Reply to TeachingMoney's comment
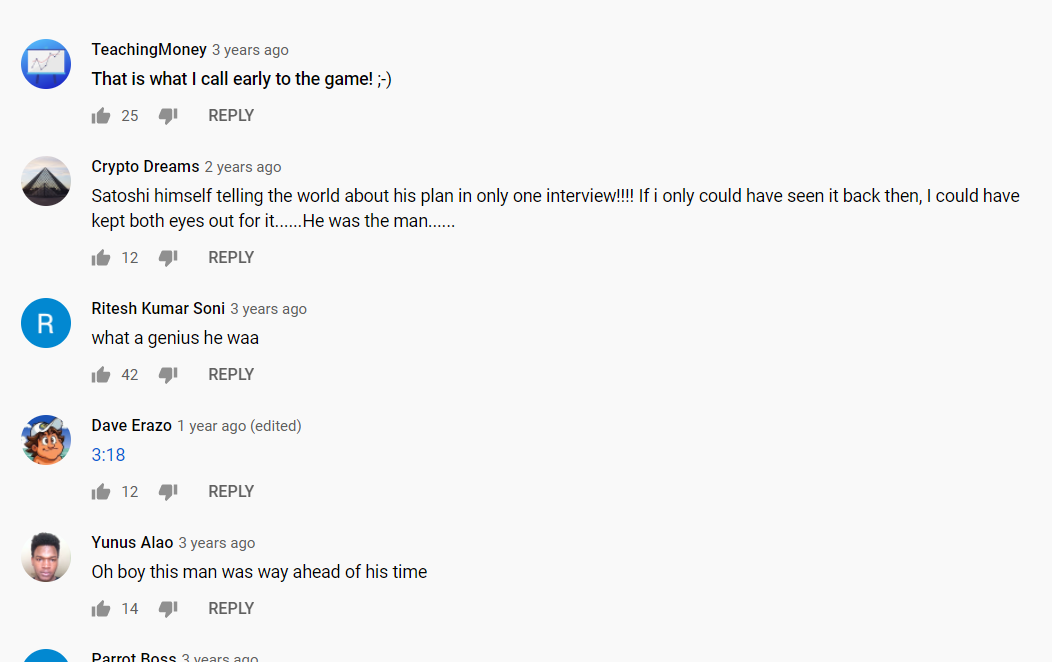1052x662 pixels. coord(231,115)
